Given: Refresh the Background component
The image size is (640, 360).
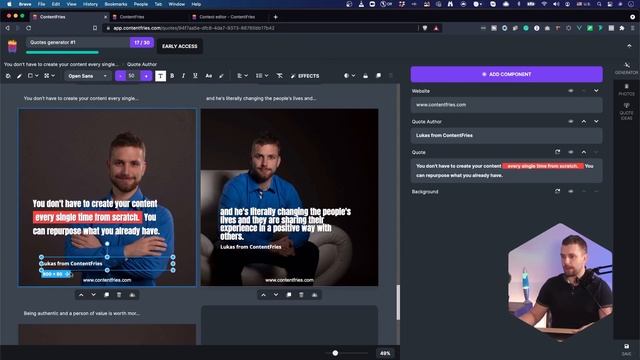Looking at the screenshot, I should point(558,191).
